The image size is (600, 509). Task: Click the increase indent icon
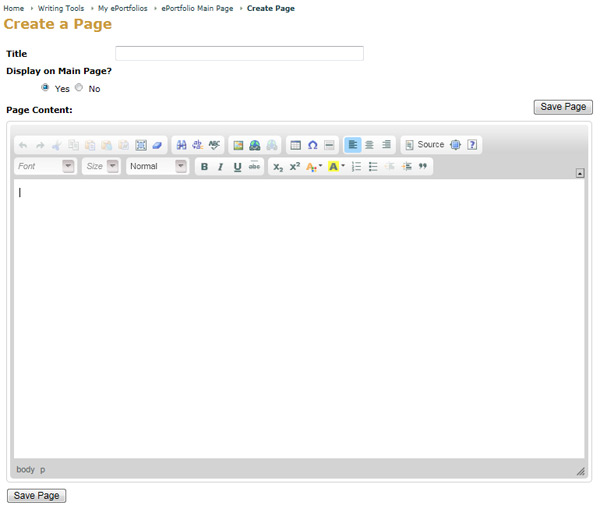pyautogui.click(x=406, y=166)
